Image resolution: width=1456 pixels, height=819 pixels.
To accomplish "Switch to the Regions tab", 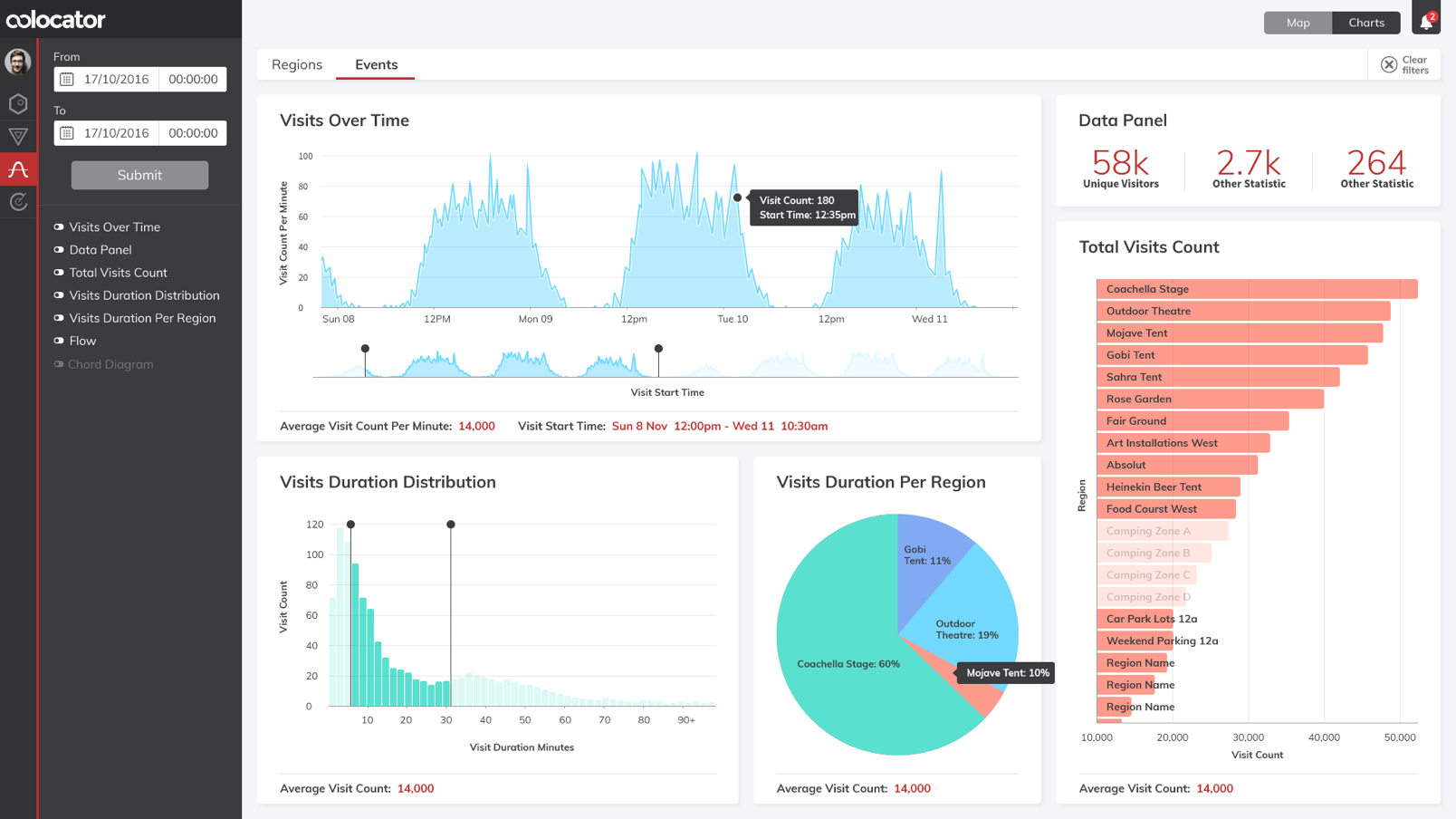I will tap(297, 64).
